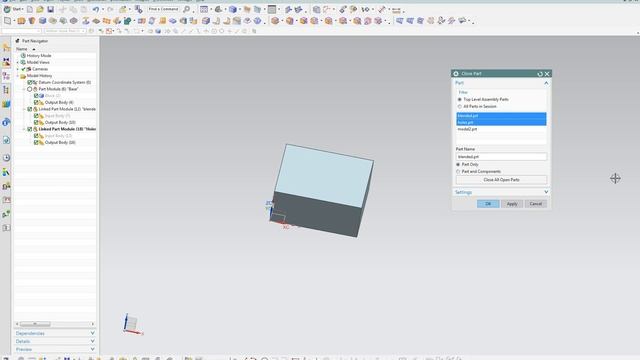Viewport: 640px width, 360px height.
Task: Click the Find a Command search field
Action: [x=163, y=9]
